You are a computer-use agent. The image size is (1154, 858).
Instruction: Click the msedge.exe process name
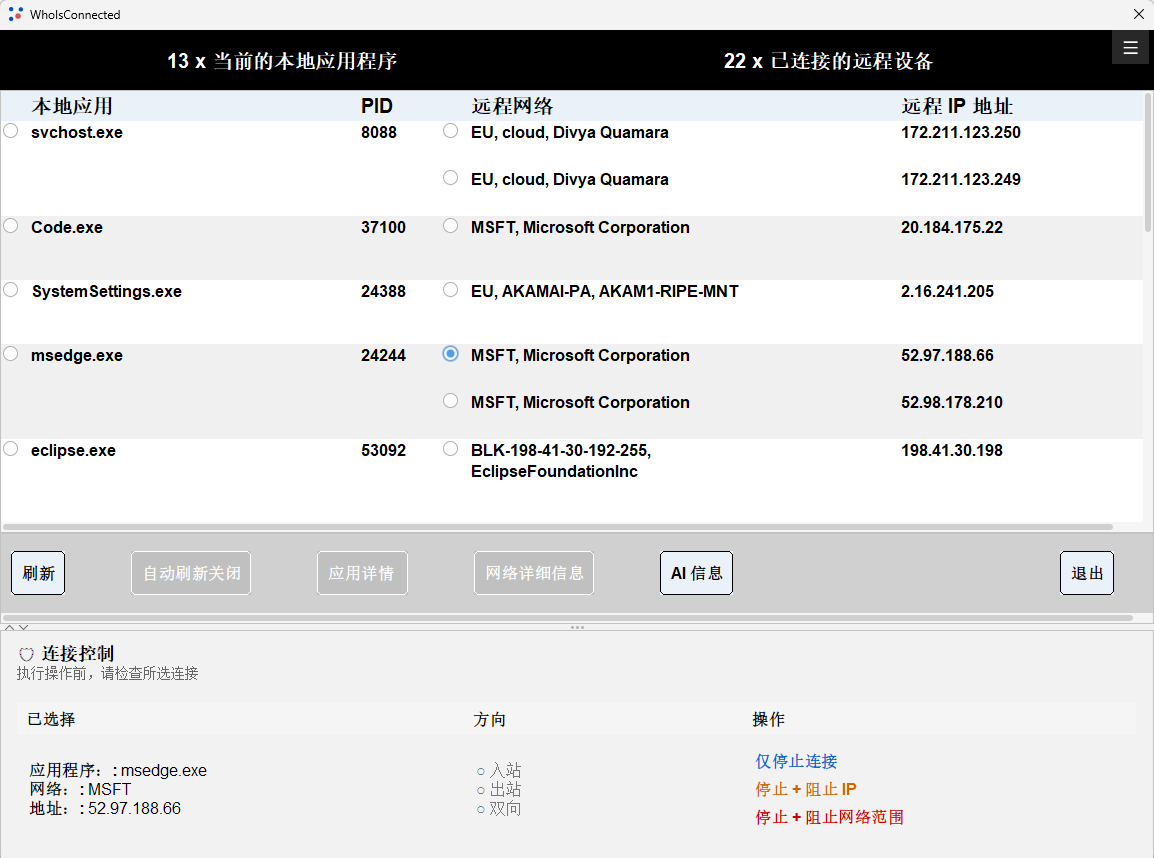(x=77, y=355)
